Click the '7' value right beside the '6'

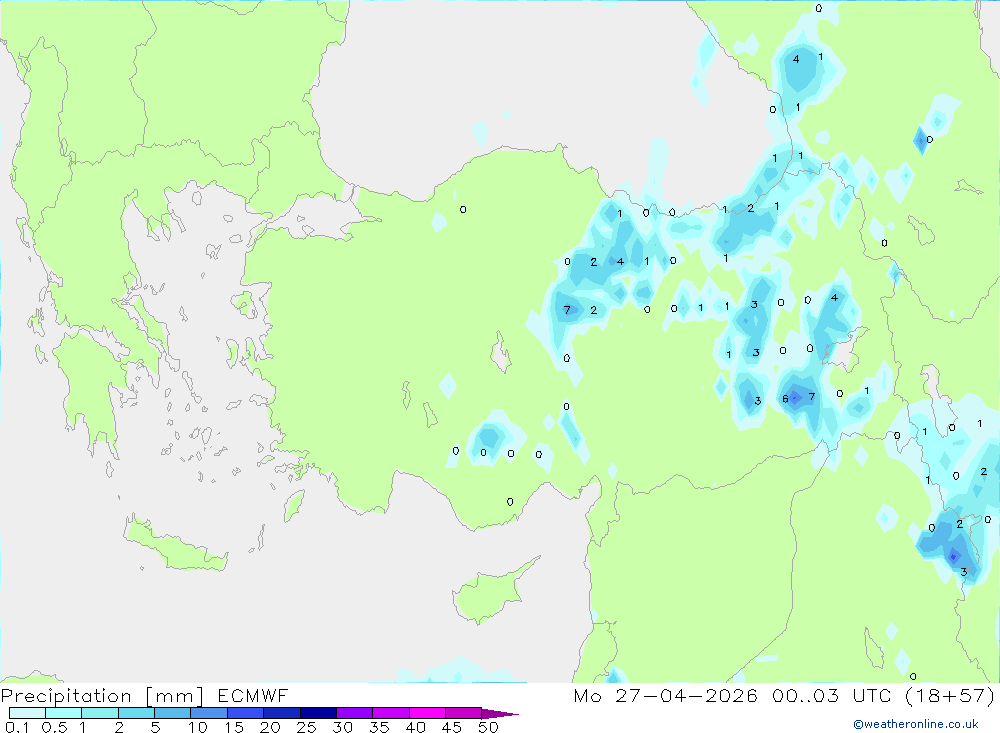[812, 397]
